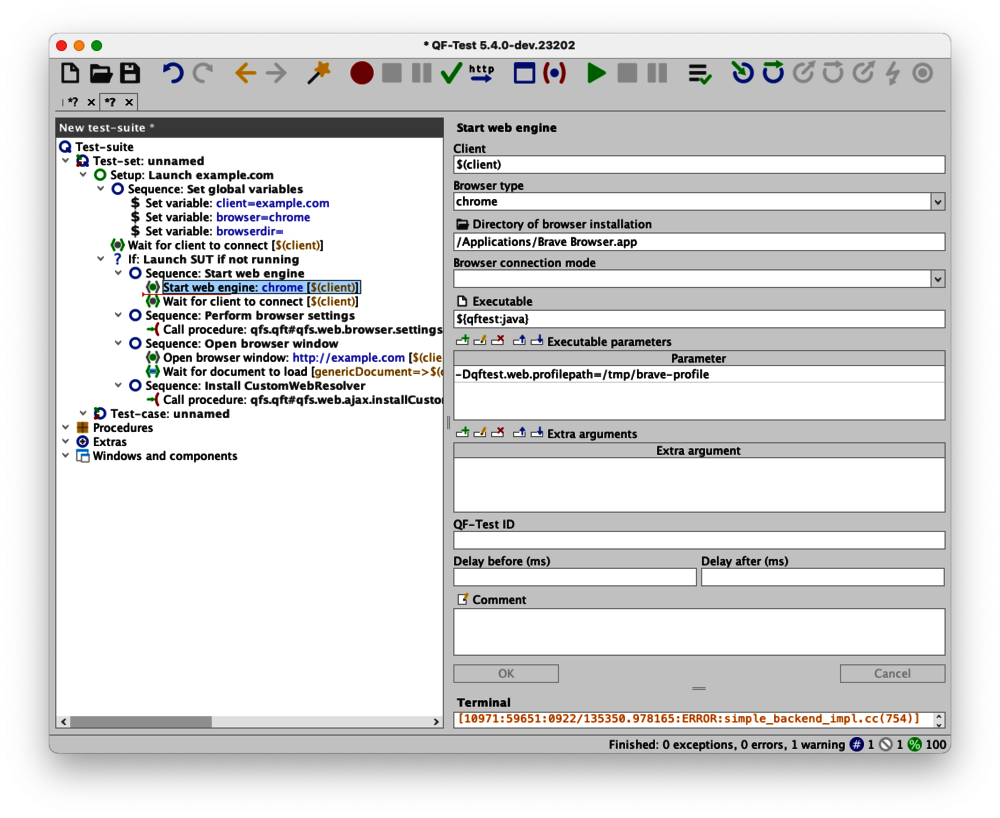Screen dimensions: 1000x818
Task: Close the active suite tab
Action: click(128, 101)
